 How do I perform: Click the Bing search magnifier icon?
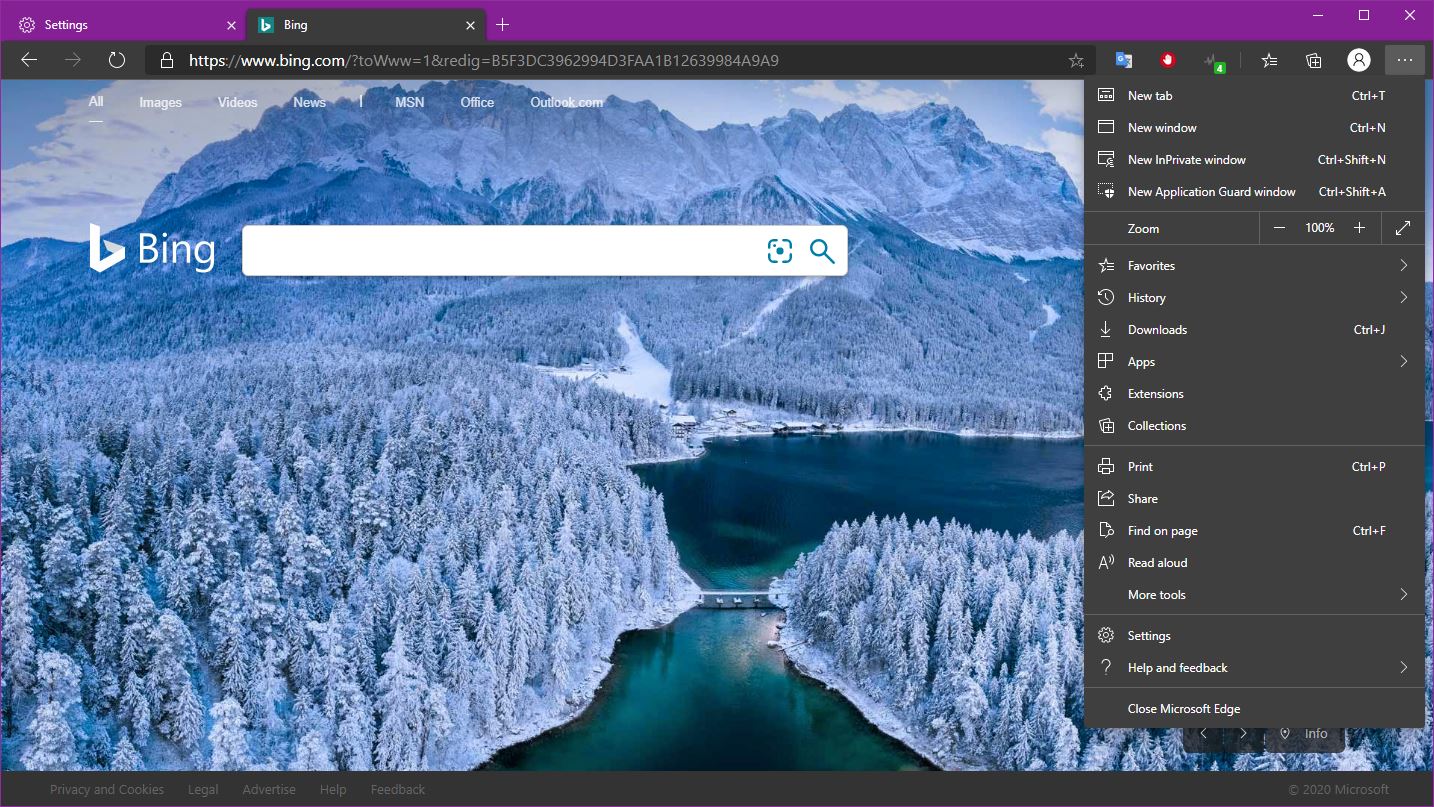coord(822,251)
